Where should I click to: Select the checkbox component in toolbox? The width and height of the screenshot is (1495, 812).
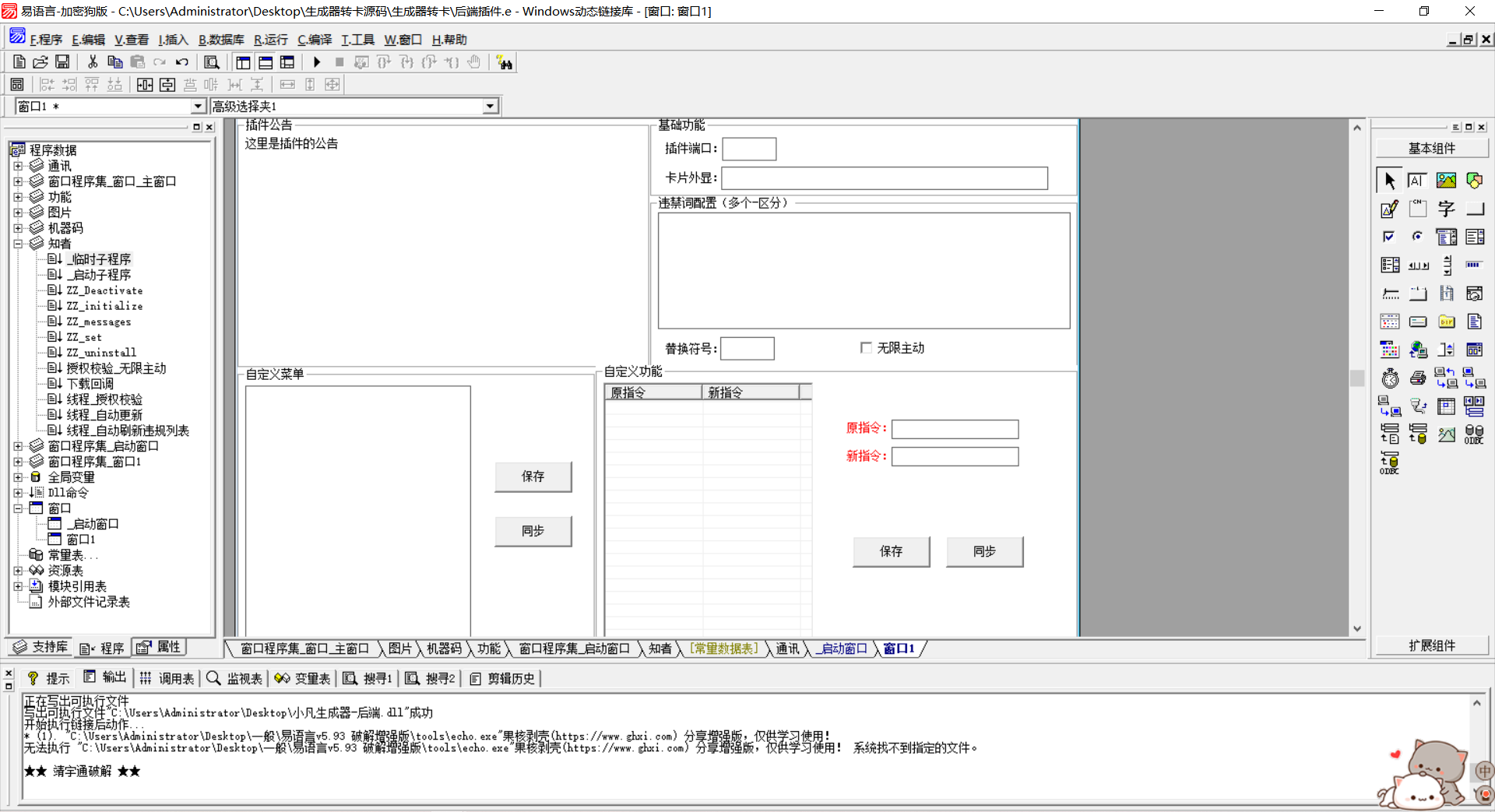(1390, 237)
